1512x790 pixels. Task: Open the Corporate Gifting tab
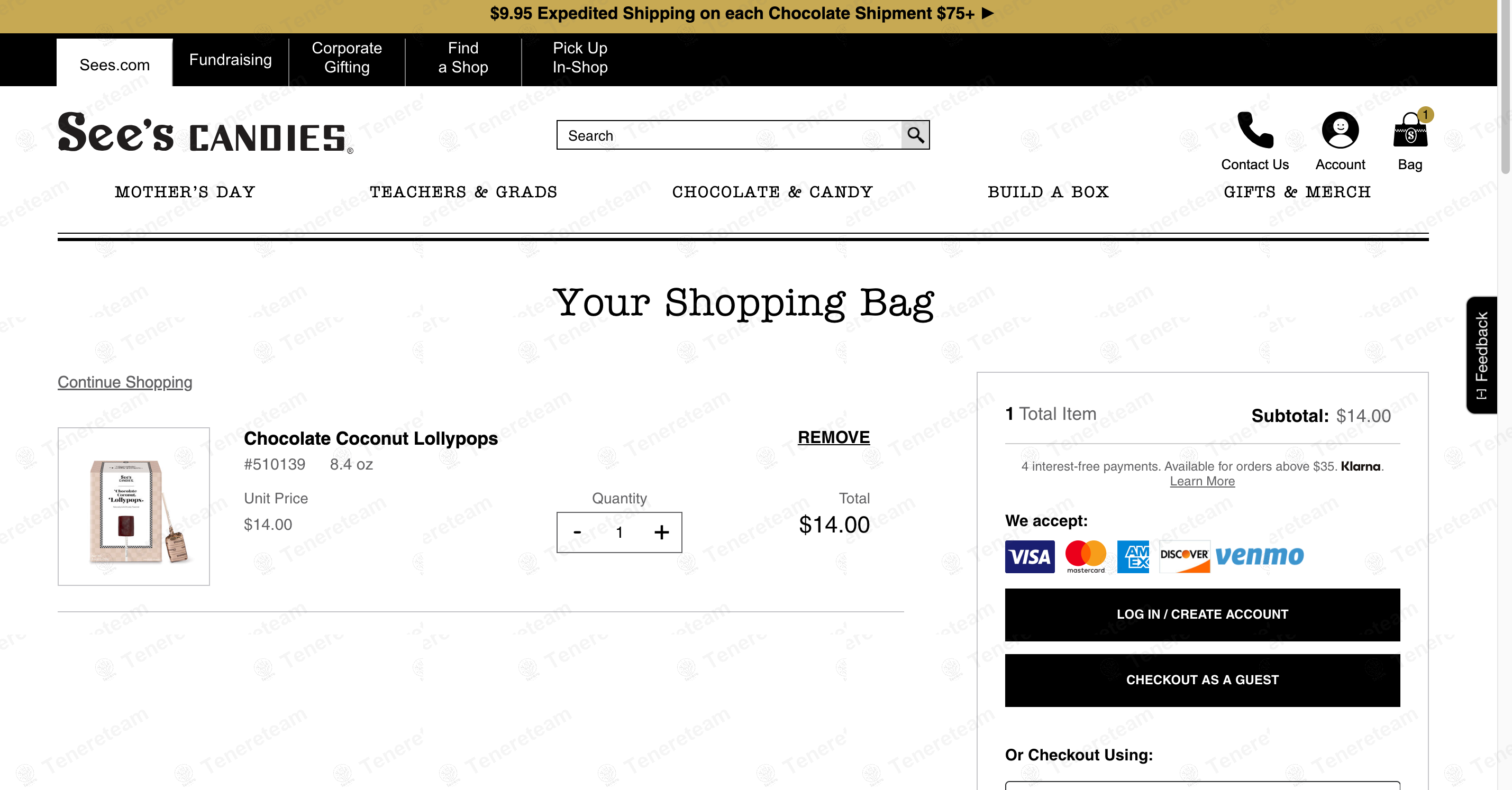[347, 58]
